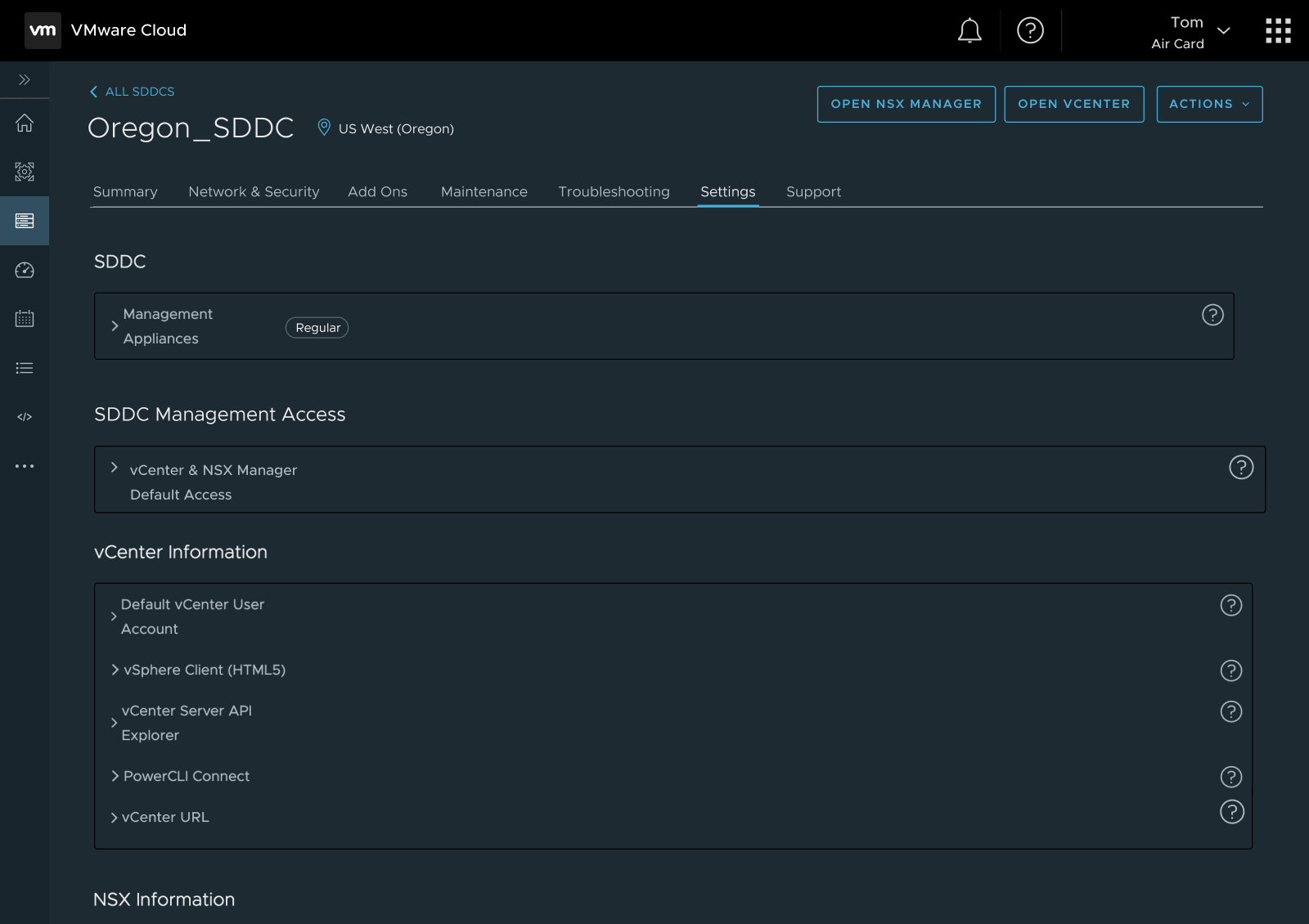The height and width of the screenshot is (924, 1309).
Task: Click the vCenter Information heading
Action: pyautogui.click(x=181, y=552)
